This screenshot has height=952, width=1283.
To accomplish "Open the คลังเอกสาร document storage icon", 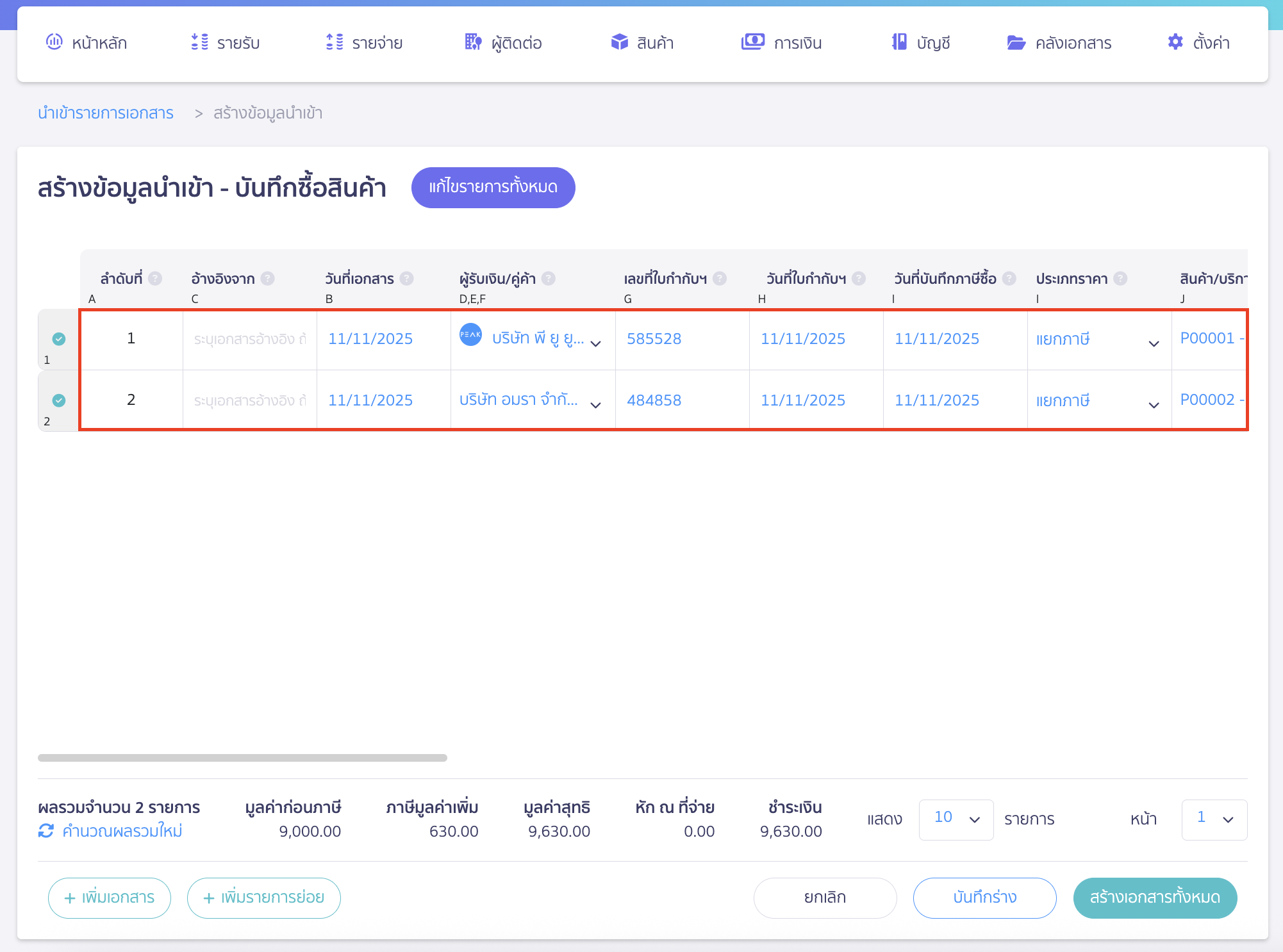I will coord(1017,42).
